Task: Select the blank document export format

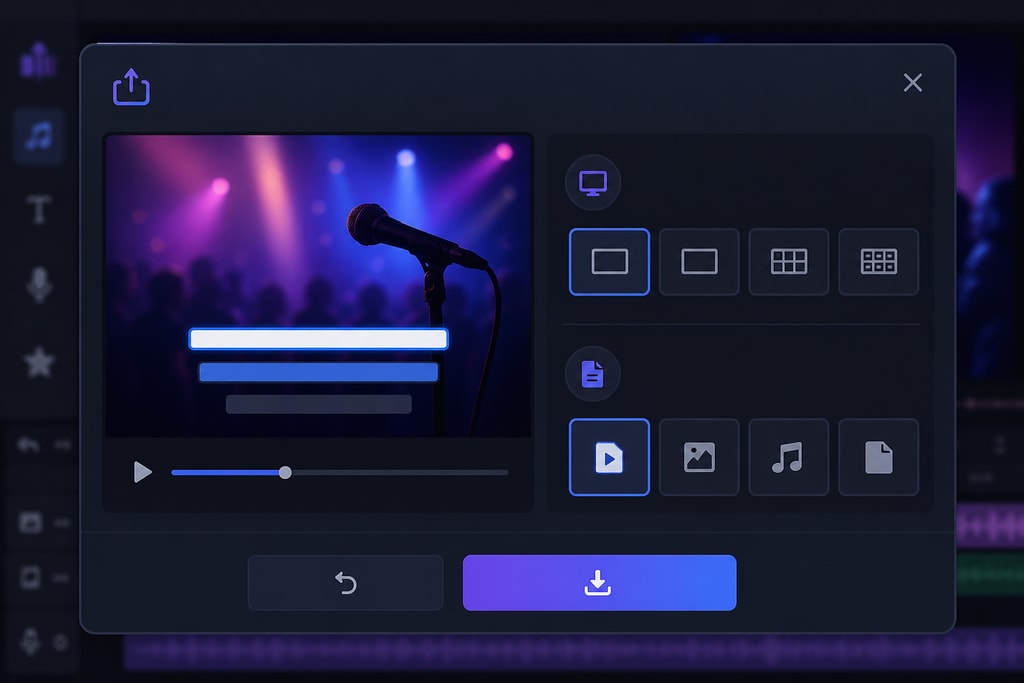Action: [878, 457]
